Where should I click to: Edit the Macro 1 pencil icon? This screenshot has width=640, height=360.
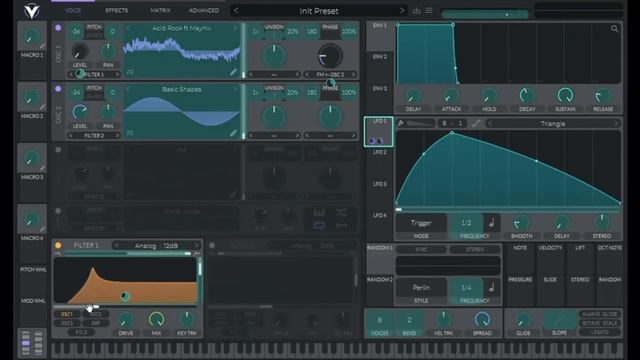[42, 46]
